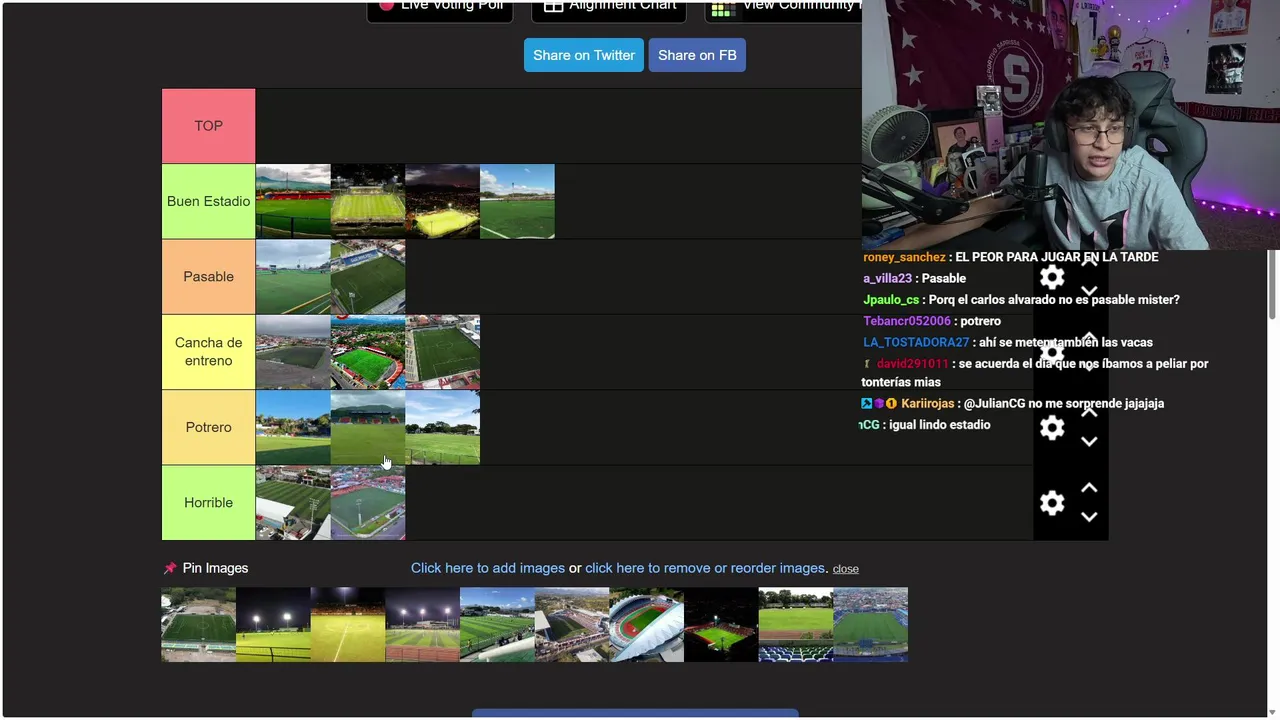Open settings gear for the Pasable tier
The height and width of the screenshot is (720, 1280).
pos(1052,278)
